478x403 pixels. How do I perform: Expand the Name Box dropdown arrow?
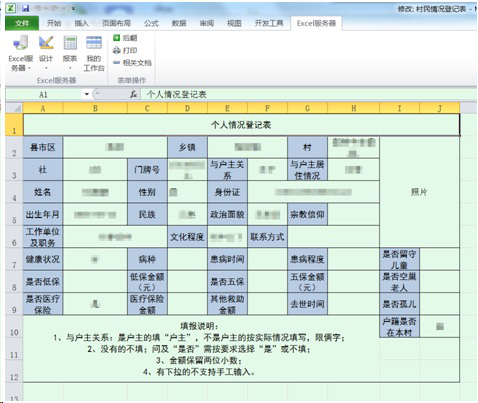(x=87, y=94)
